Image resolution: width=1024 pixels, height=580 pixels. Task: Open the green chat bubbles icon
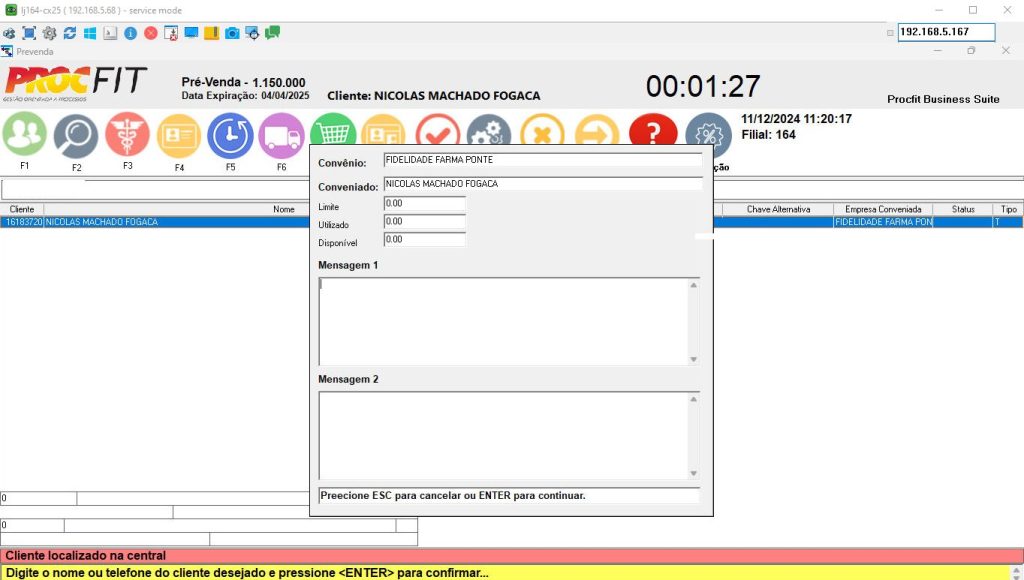click(272, 32)
